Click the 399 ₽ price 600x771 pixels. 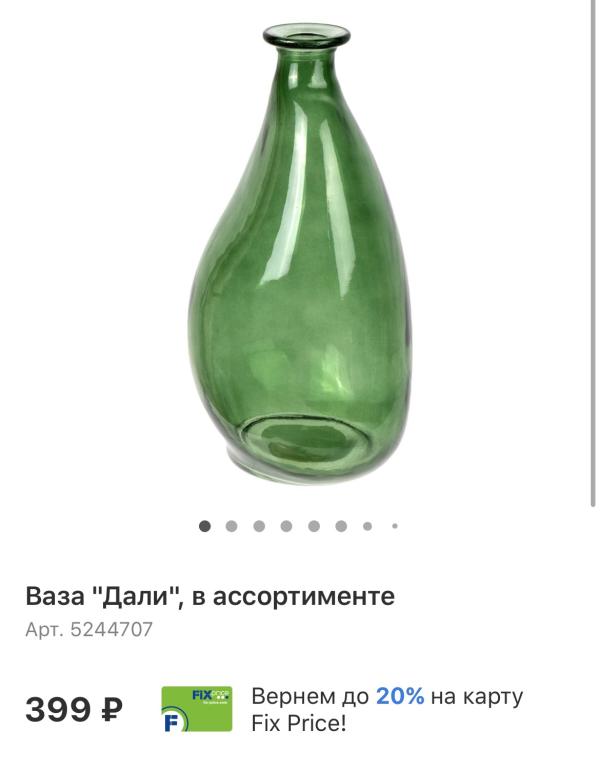(74, 710)
